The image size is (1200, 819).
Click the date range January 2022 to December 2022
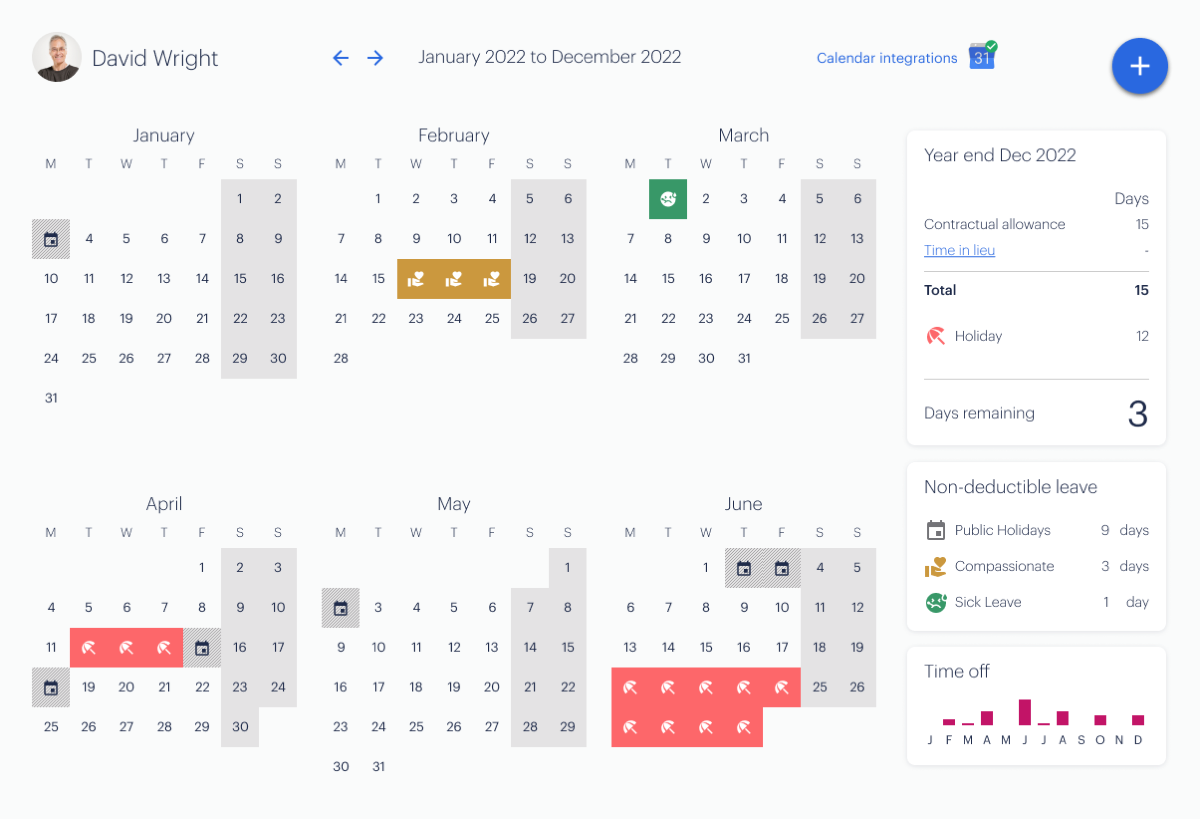pos(550,57)
